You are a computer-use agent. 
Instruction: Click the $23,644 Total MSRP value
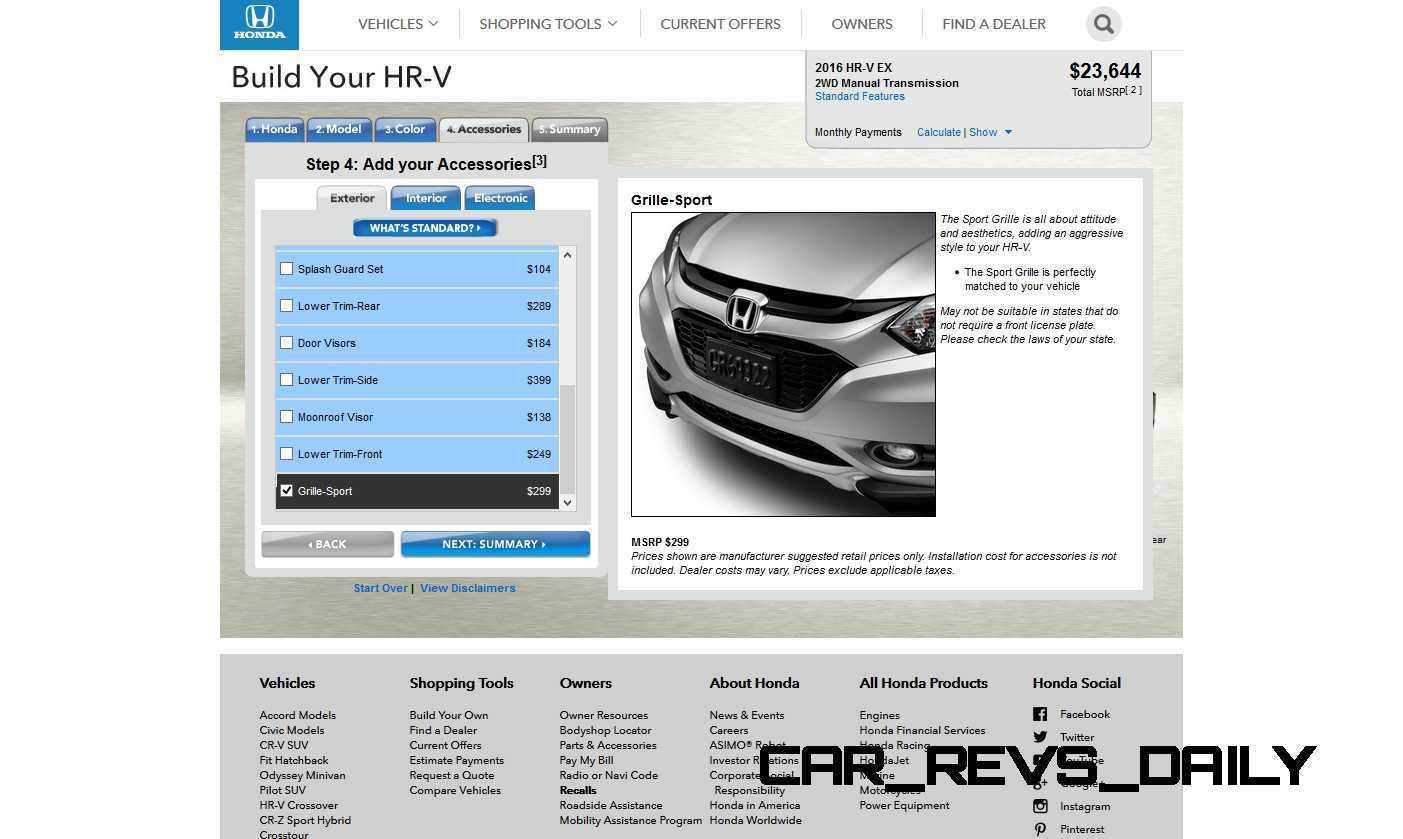[x=1105, y=71]
